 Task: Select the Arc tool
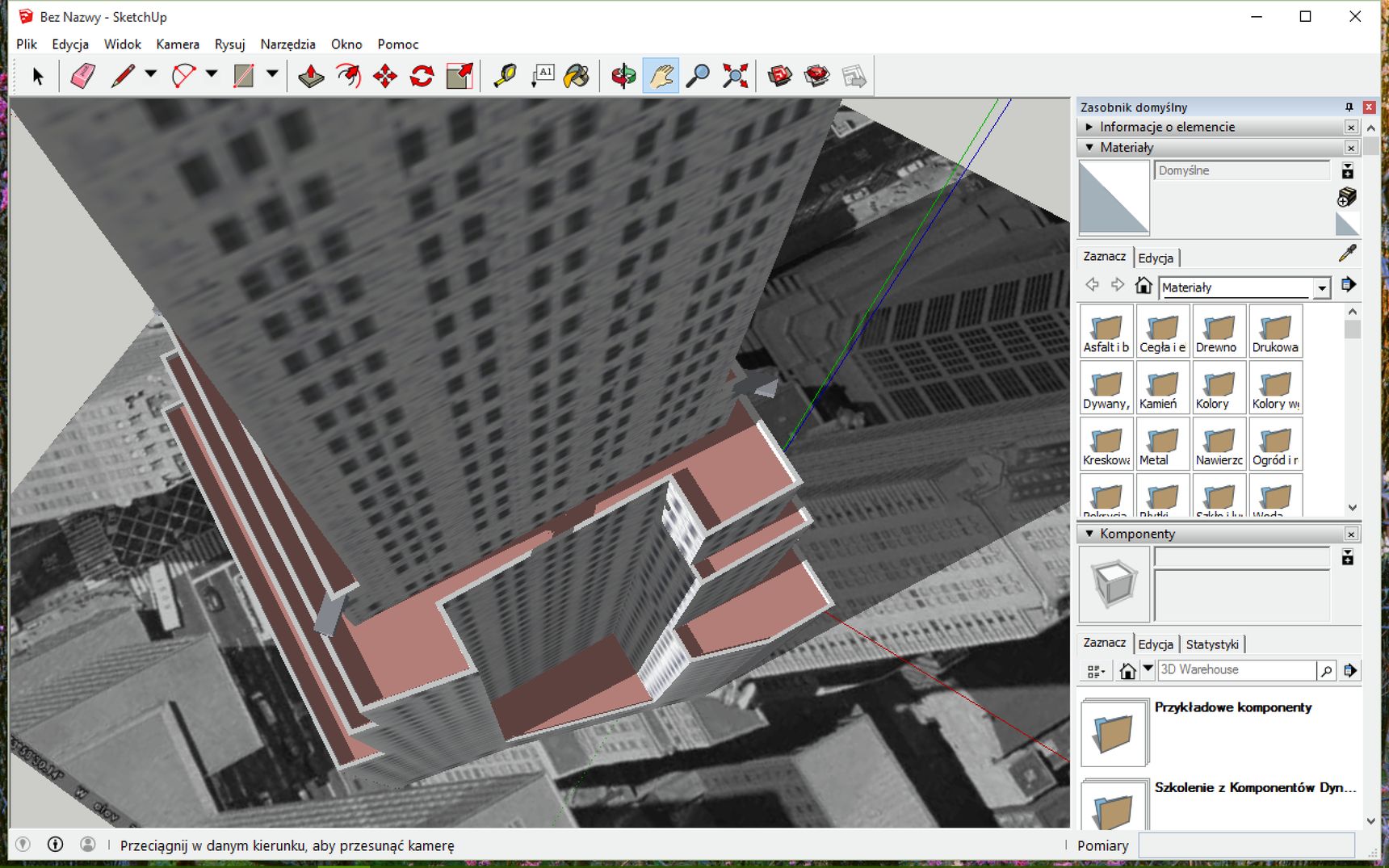click(183, 76)
